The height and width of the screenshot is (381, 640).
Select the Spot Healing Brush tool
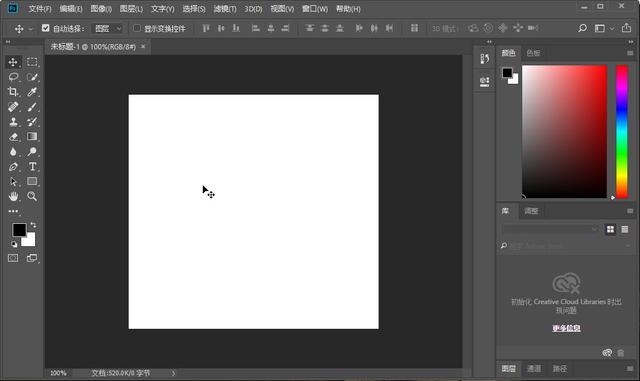13,107
